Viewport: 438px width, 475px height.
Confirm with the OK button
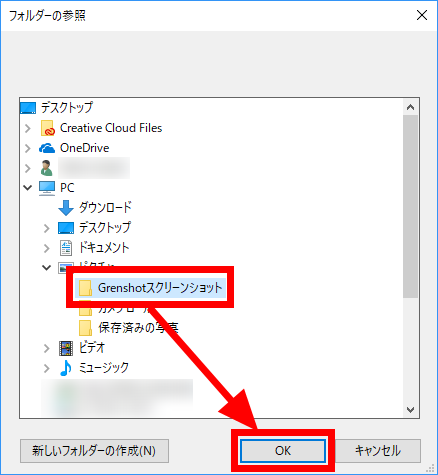click(283, 451)
